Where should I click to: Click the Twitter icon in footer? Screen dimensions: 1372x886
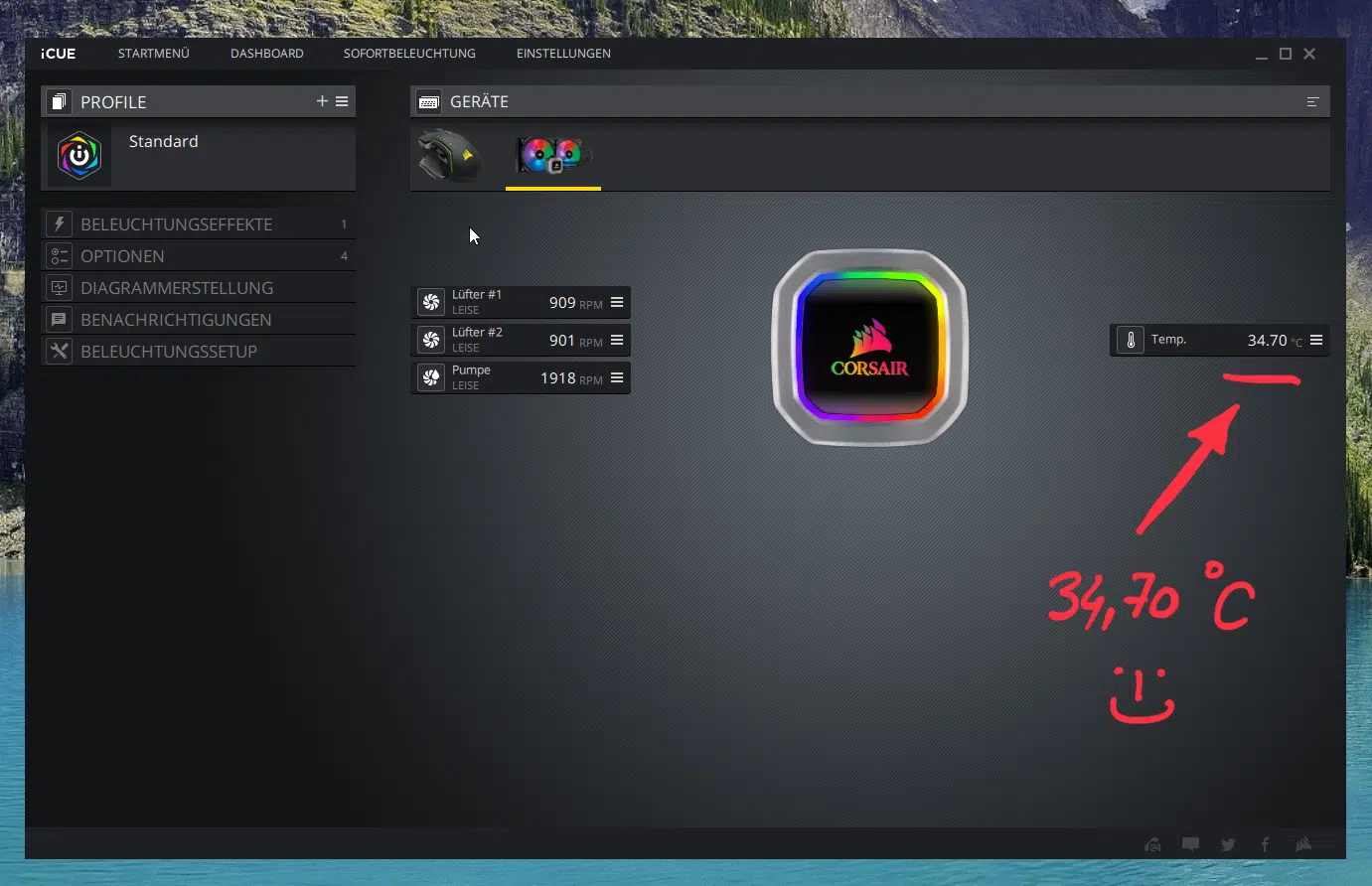click(1228, 844)
